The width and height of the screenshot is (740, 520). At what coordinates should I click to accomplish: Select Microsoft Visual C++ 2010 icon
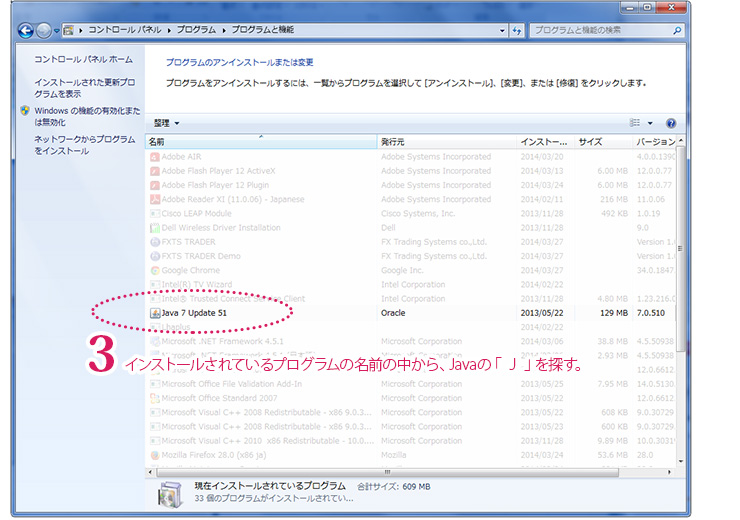(155, 441)
